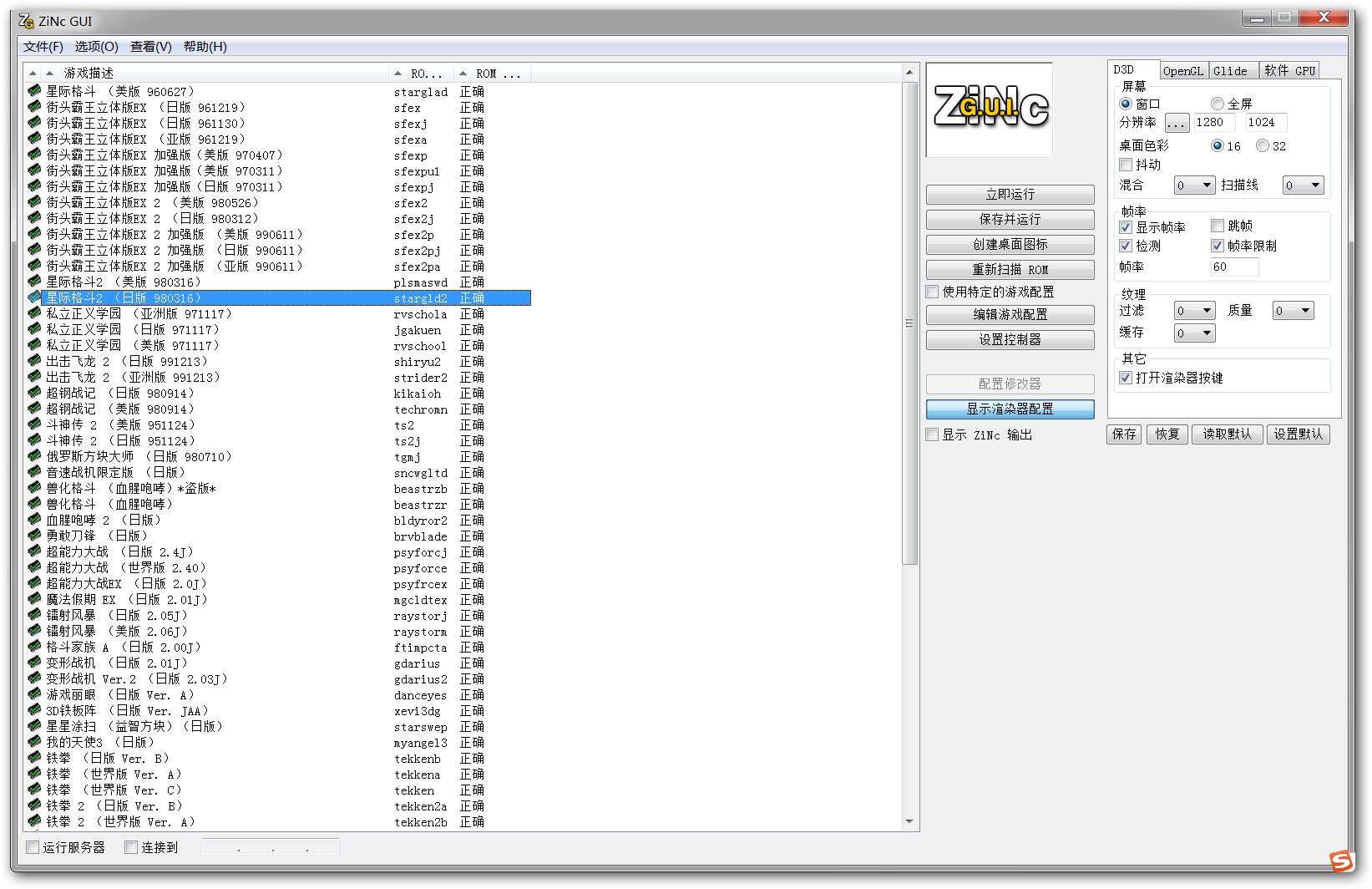This screenshot has width=1372, height=889.
Task: Open the 查看(V) menu
Action: 151,47
